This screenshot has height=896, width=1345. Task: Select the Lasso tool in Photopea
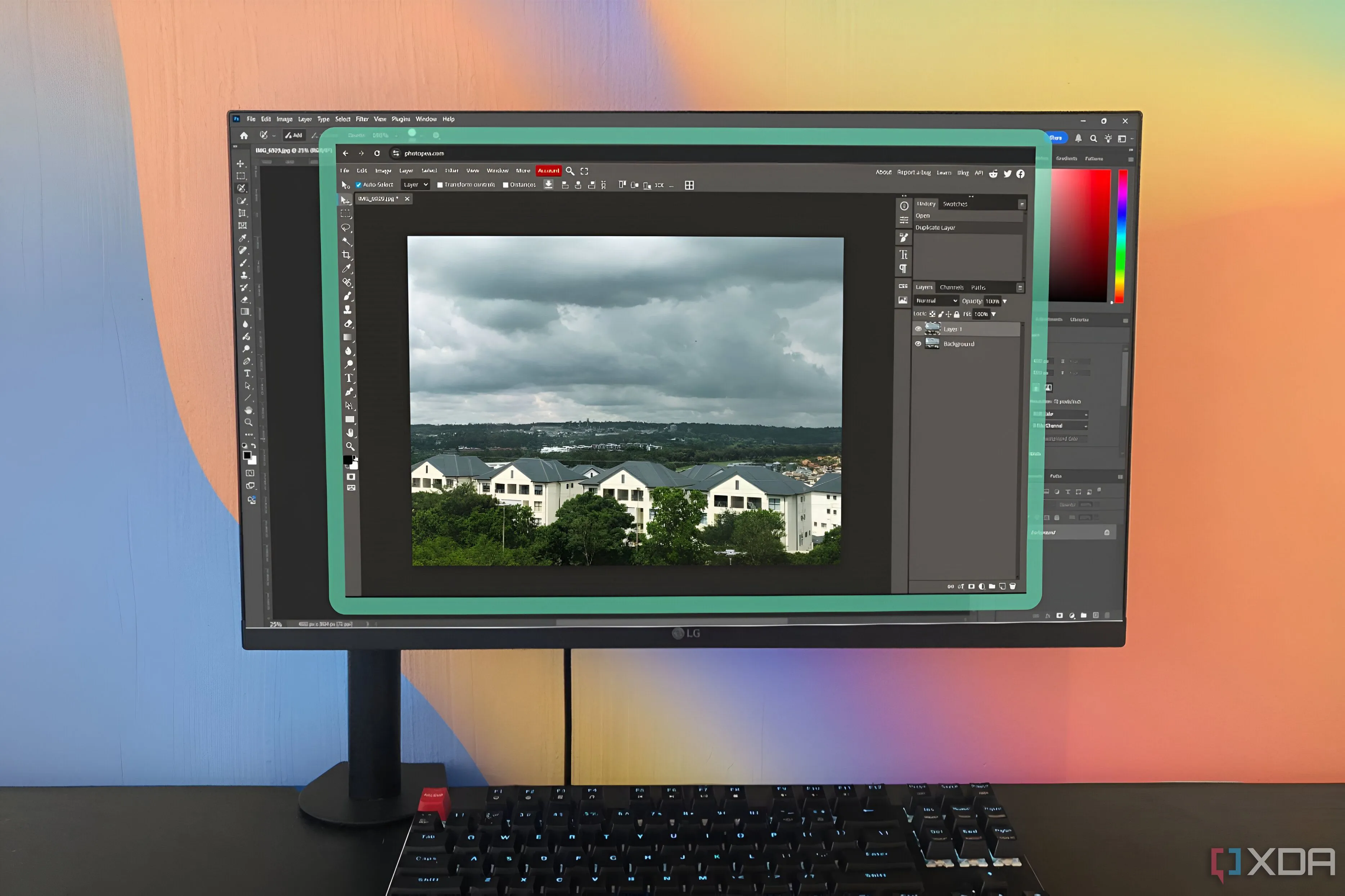click(346, 227)
